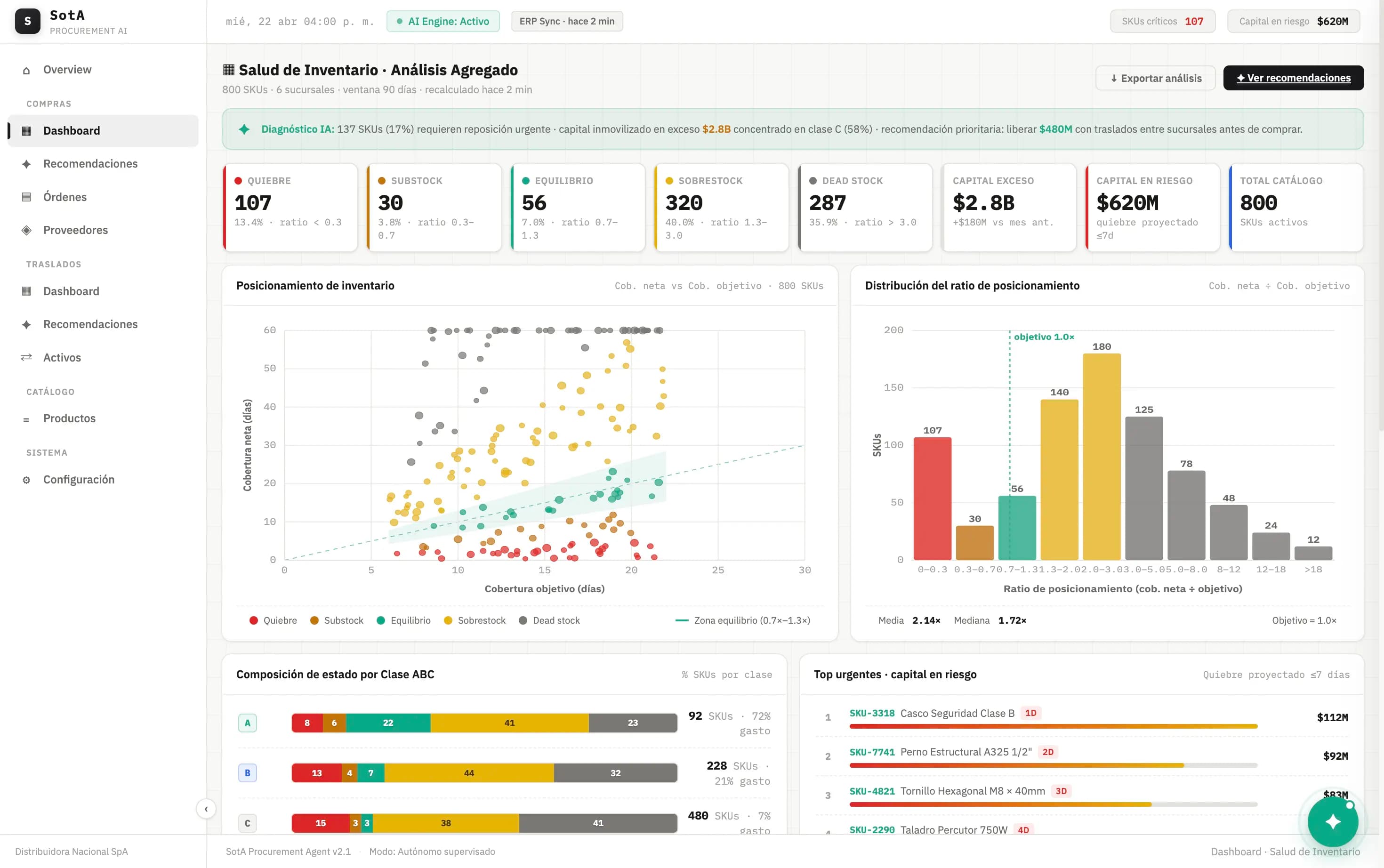
Task: Click the Órdenes list icon in the sidebar
Action: tap(26, 197)
